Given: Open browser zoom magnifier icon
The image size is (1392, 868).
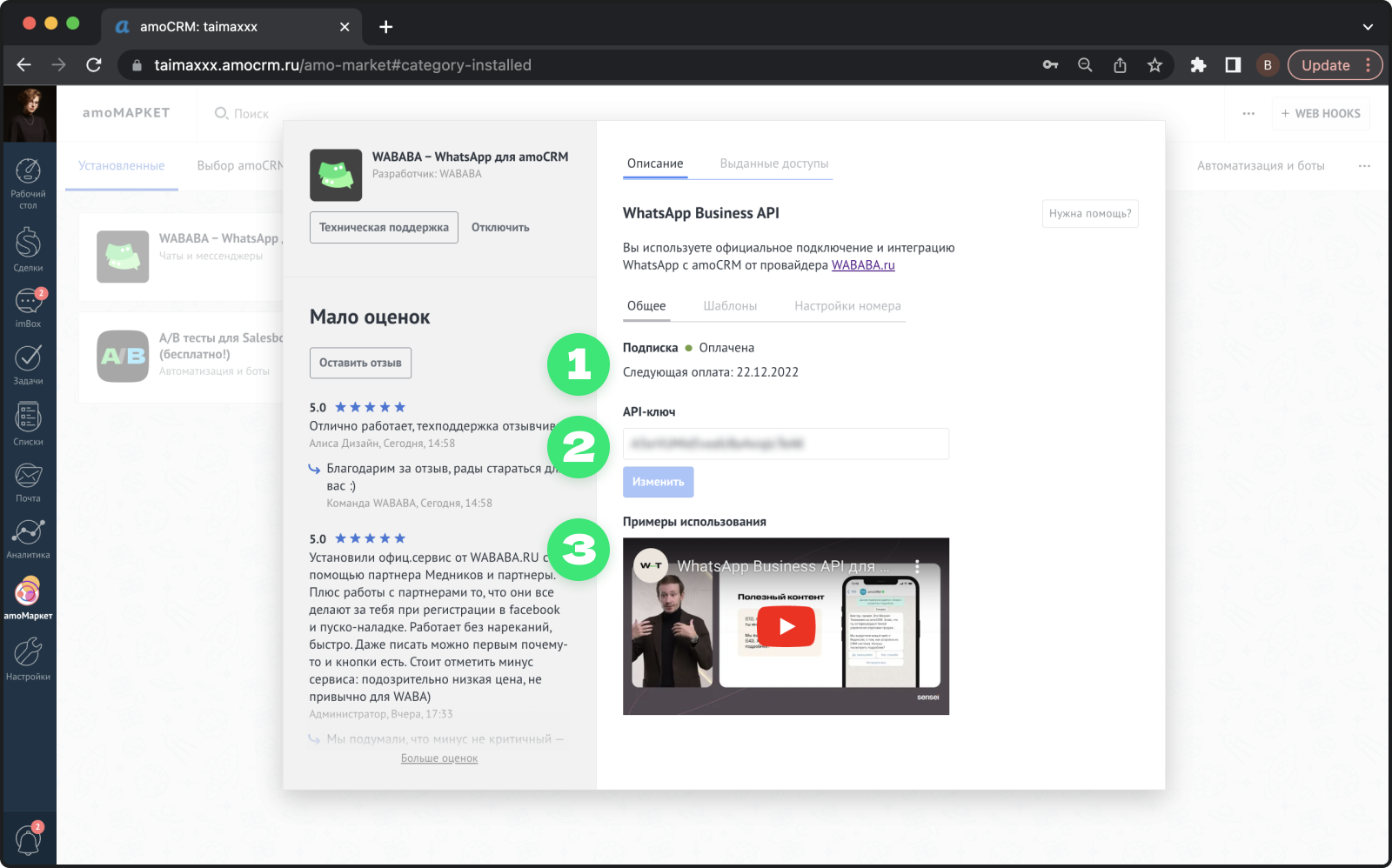Looking at the screenshot, I should [1085, 65].
